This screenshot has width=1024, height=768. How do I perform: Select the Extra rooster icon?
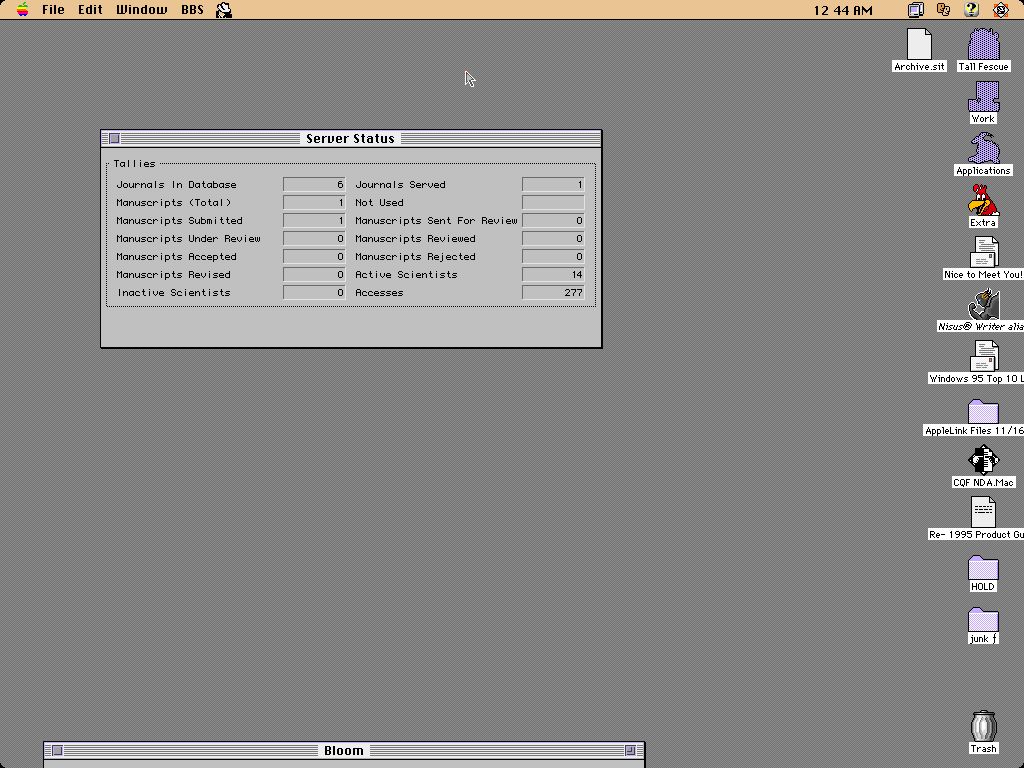(983, 201)
